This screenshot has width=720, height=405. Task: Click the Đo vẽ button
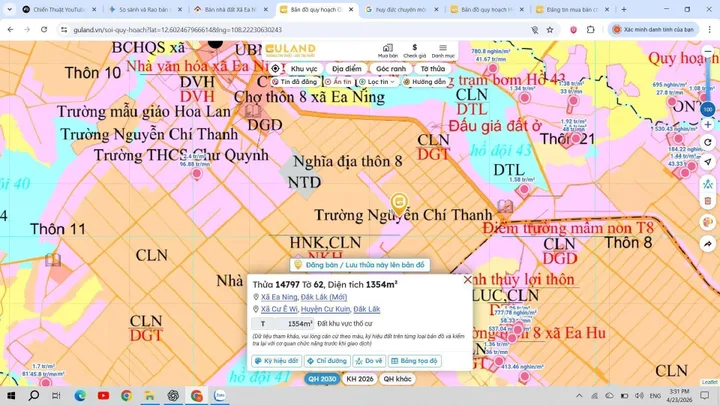pos(369,361)
